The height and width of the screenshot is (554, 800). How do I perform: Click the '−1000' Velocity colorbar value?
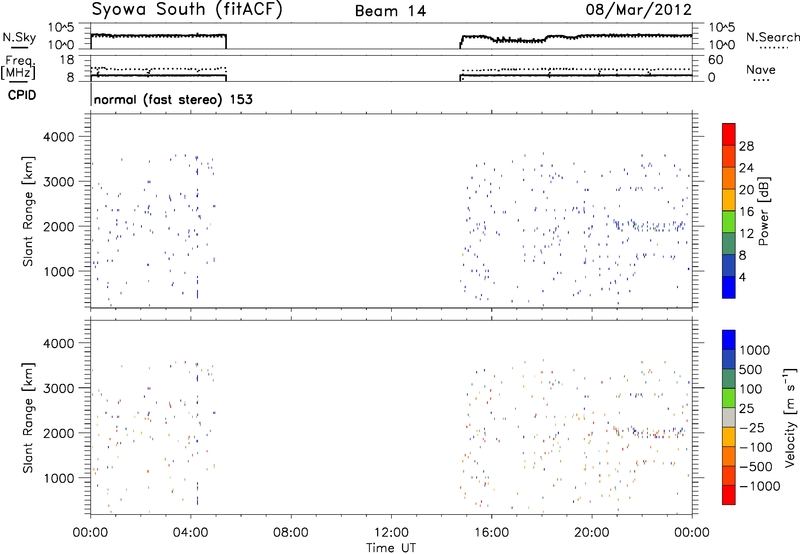[x=760, y=486]
